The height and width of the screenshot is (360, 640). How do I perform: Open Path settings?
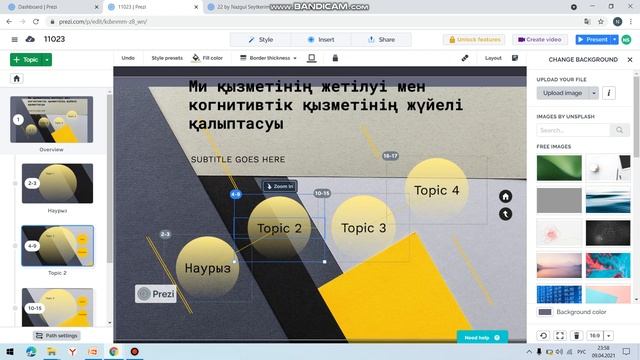tap(57, 336)
